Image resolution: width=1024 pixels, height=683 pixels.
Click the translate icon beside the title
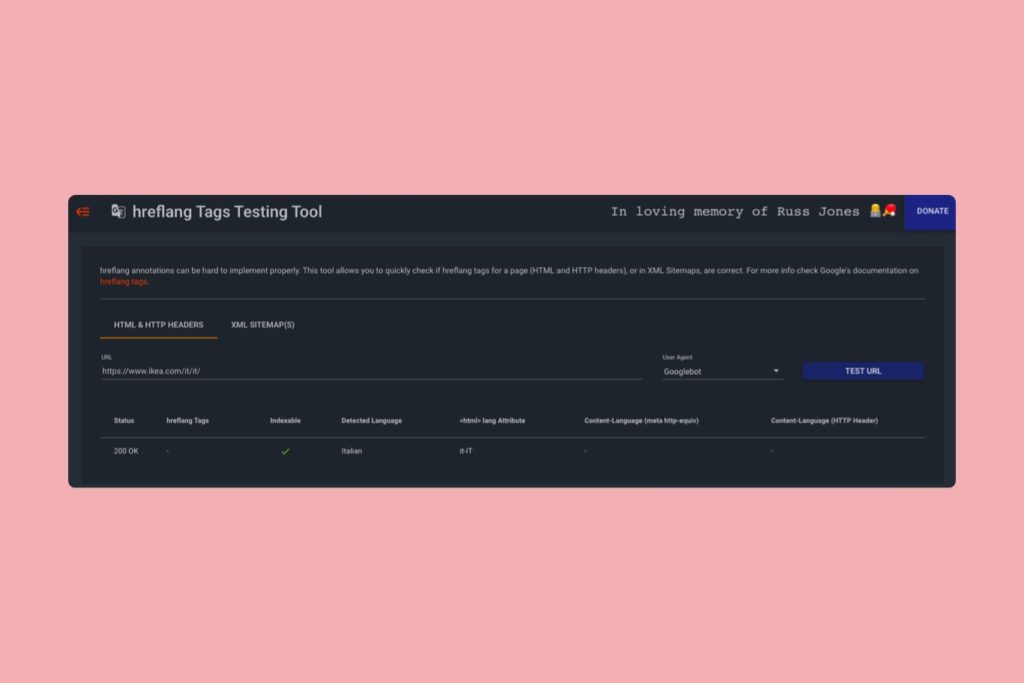[x=118, y=212]
